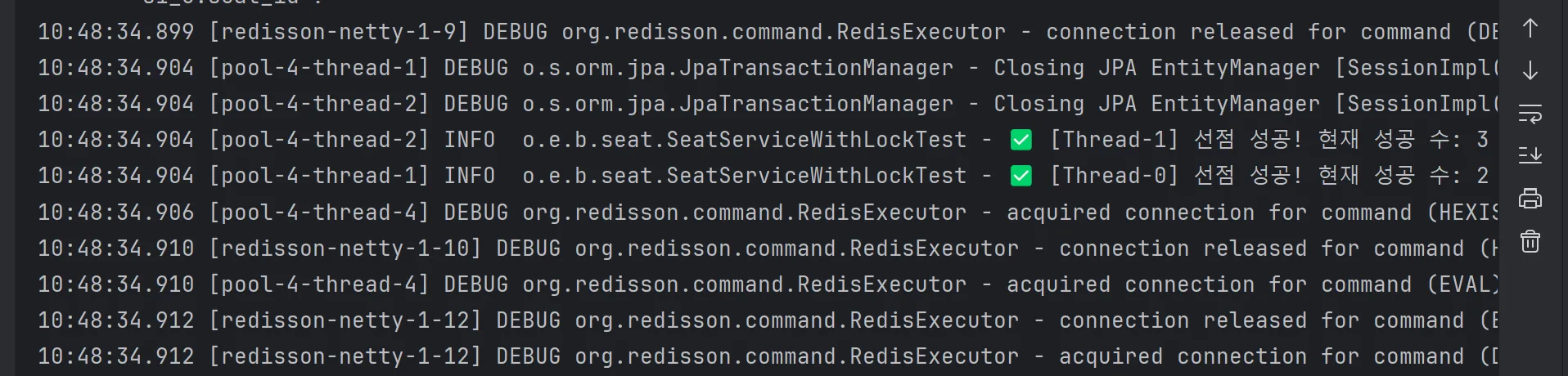The width and height of the screenshot is (1568, 376).
Task: Toggle scroll to end of console
Action: pyautogui.click(x=1530, y=156)
